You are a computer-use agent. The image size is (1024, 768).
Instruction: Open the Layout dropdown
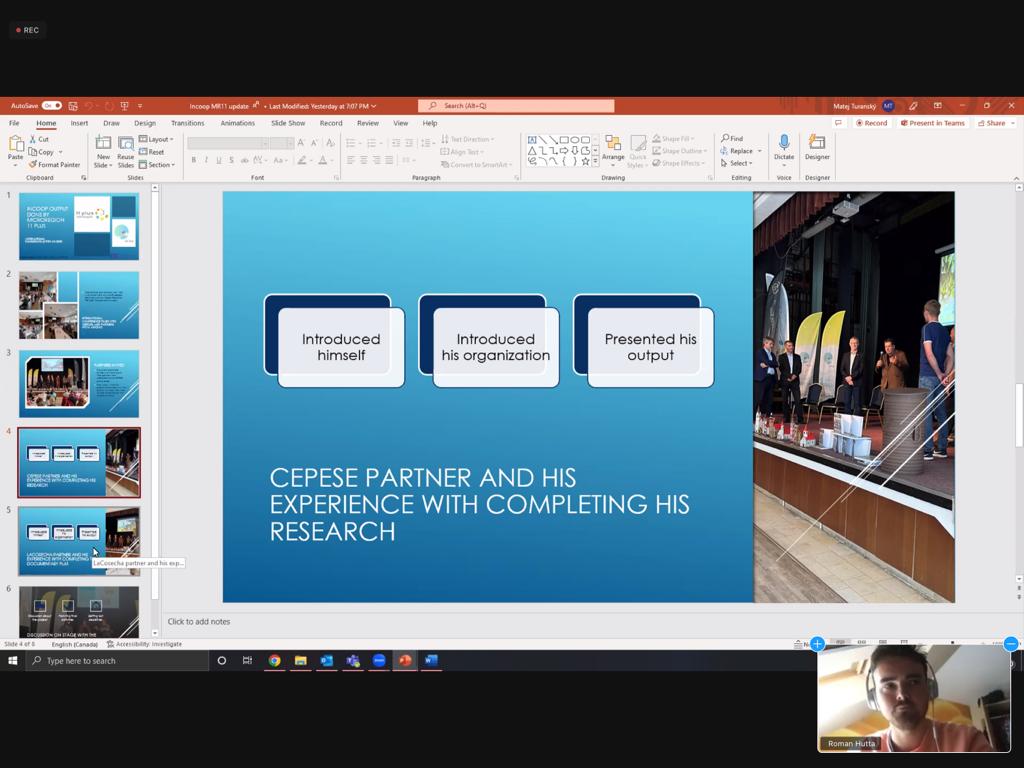[x=156, y=139]
